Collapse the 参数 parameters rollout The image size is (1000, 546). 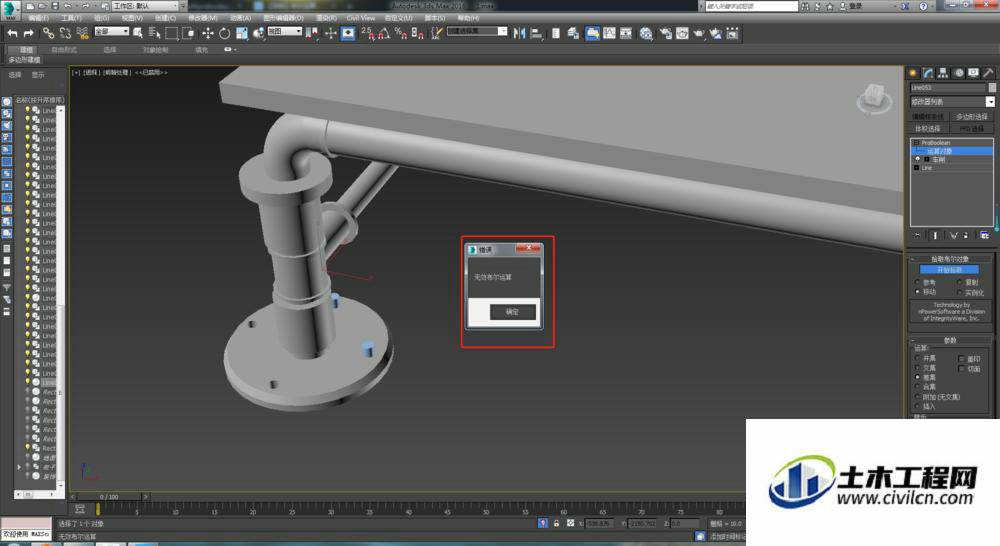coord(950,340)
